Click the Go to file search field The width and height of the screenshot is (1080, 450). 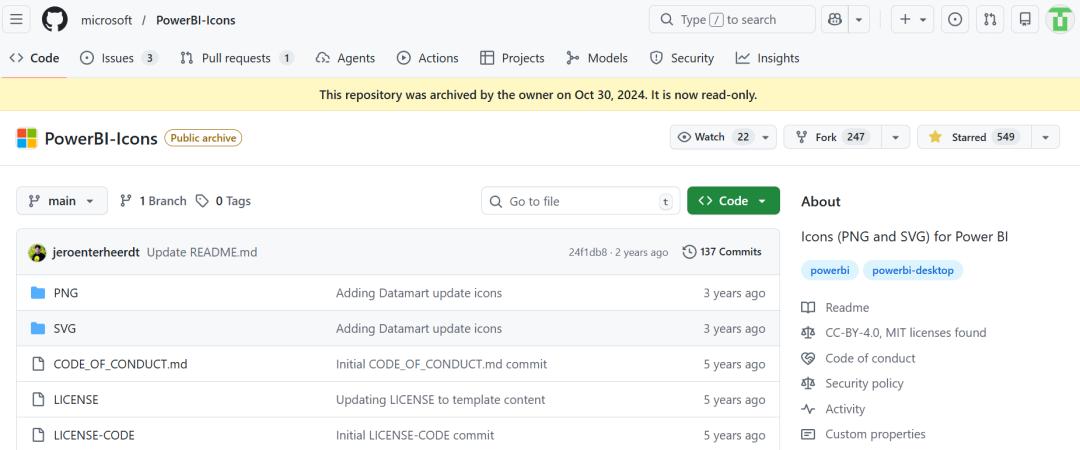point(580,201)
